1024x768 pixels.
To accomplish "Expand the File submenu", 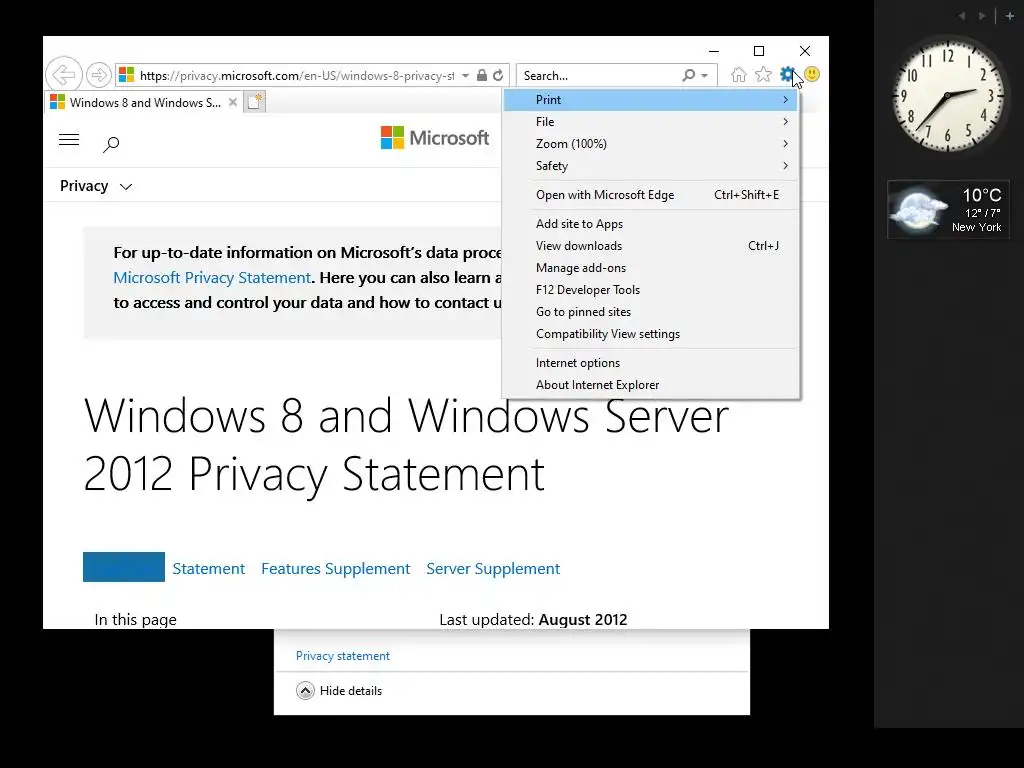I will click(650, 121).
